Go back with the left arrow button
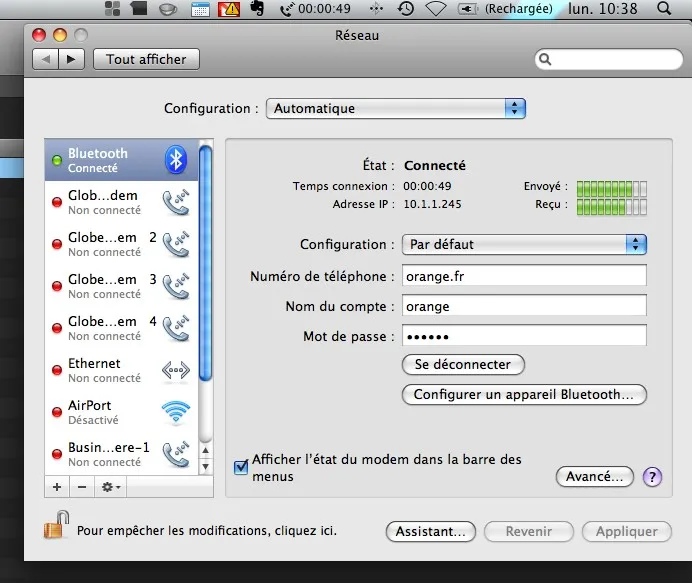 [45, 59]
